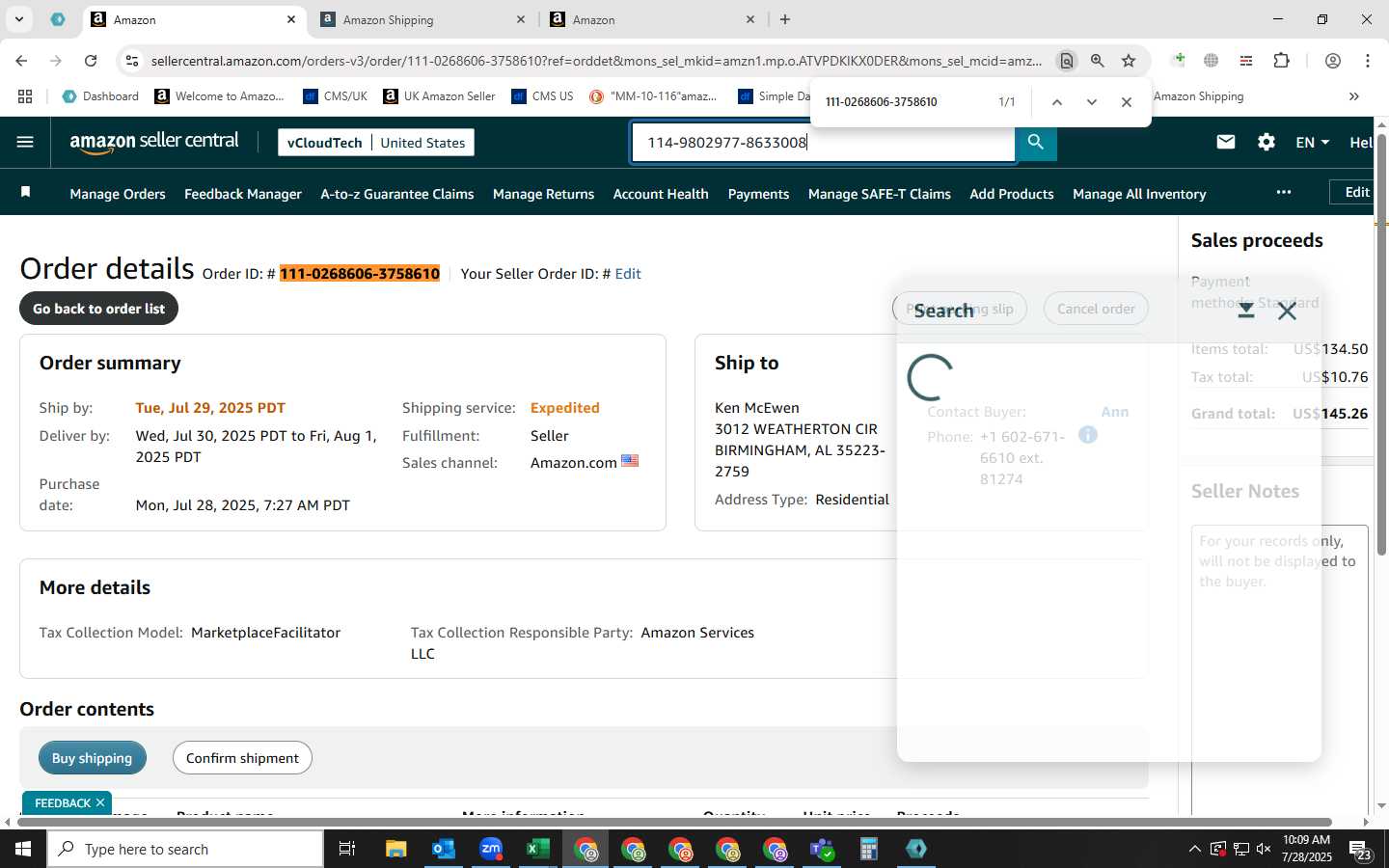Open A-to-z Guarantee Claims
The height and width of the screenshot is (868, 1389).
pyautogui.click(x=397, y=194)
